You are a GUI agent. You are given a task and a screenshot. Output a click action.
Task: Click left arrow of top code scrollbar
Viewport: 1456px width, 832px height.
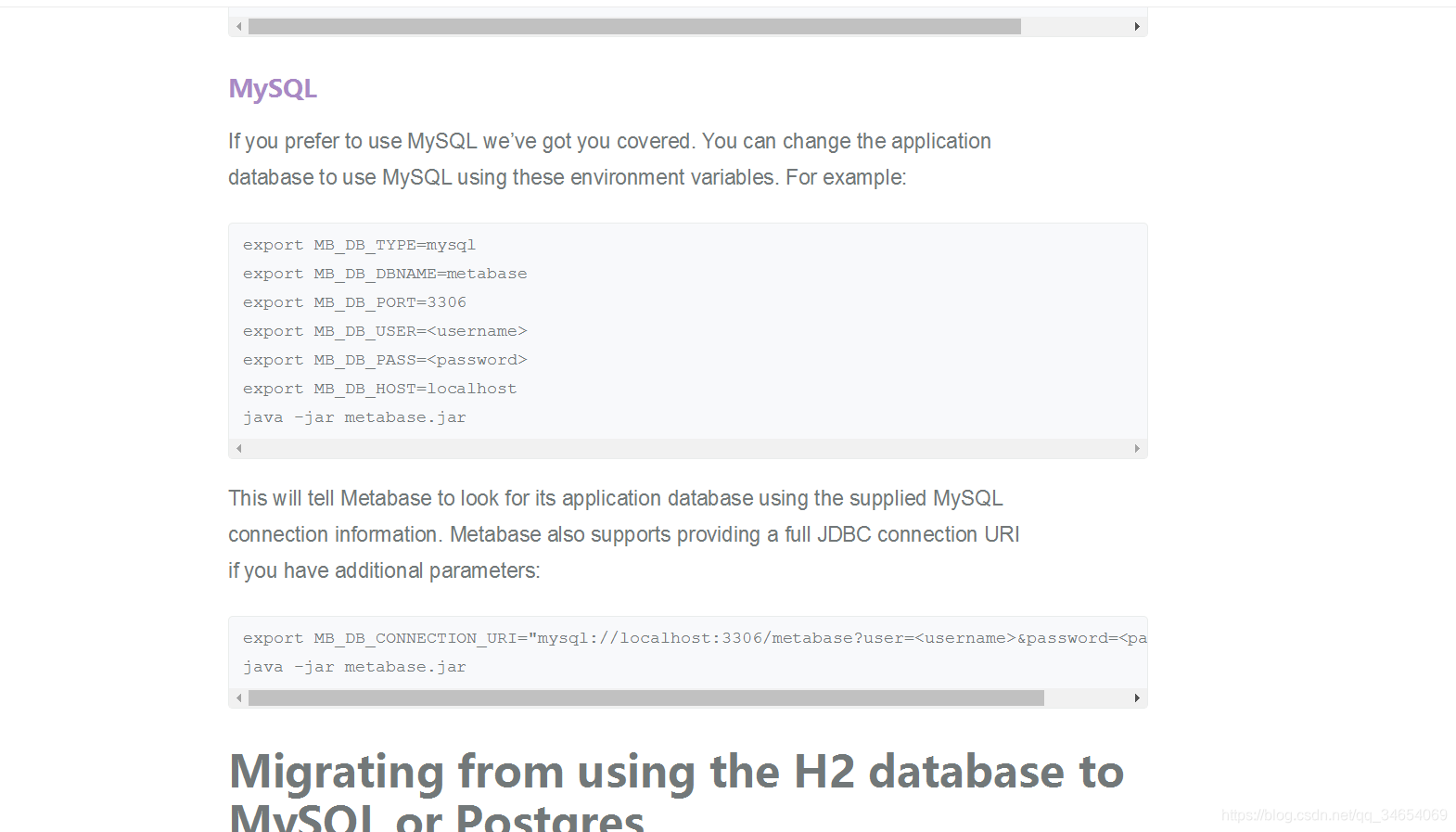[x=239, y=27]
